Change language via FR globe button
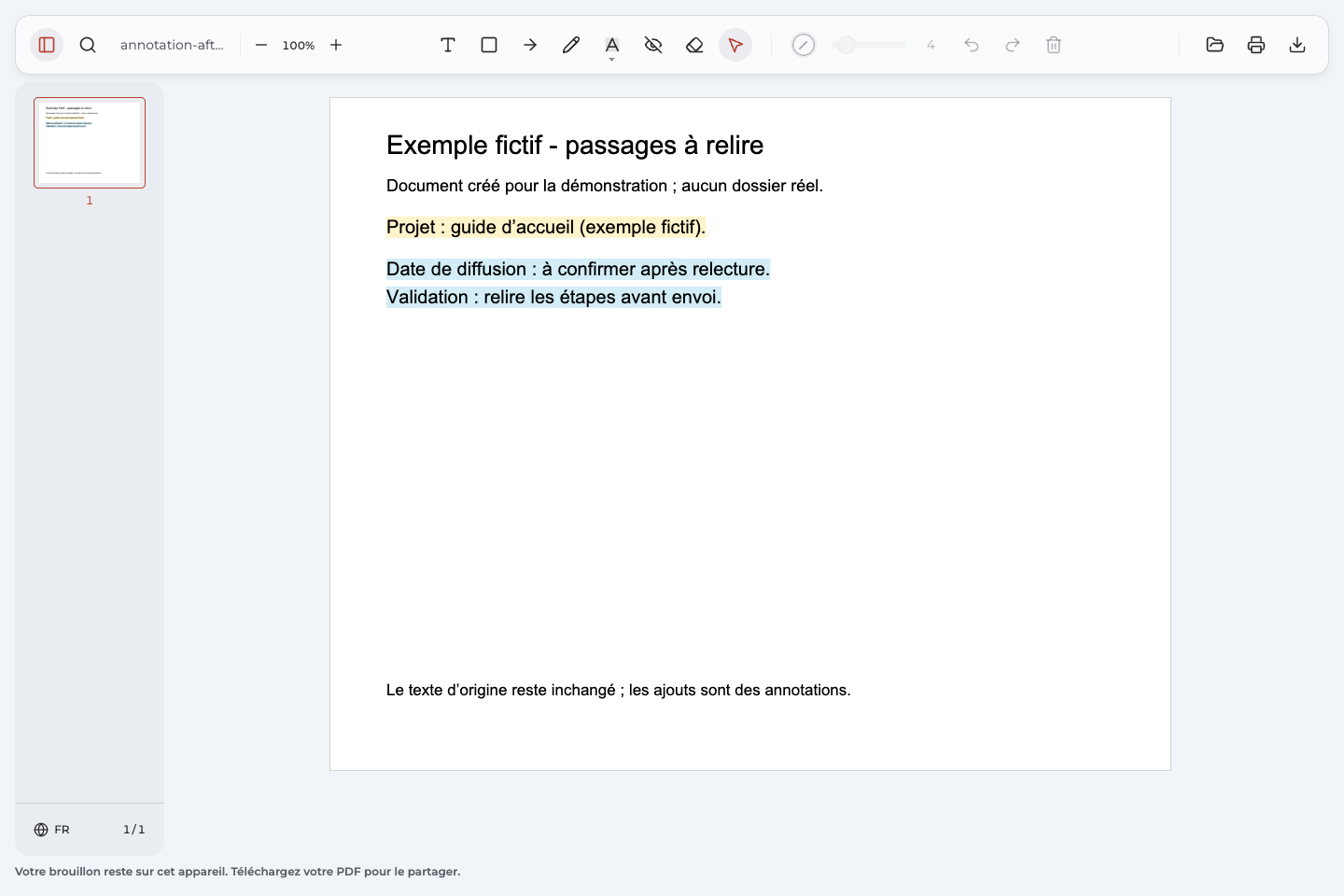Screen dimensions: 1344x896 coord(52,830)
